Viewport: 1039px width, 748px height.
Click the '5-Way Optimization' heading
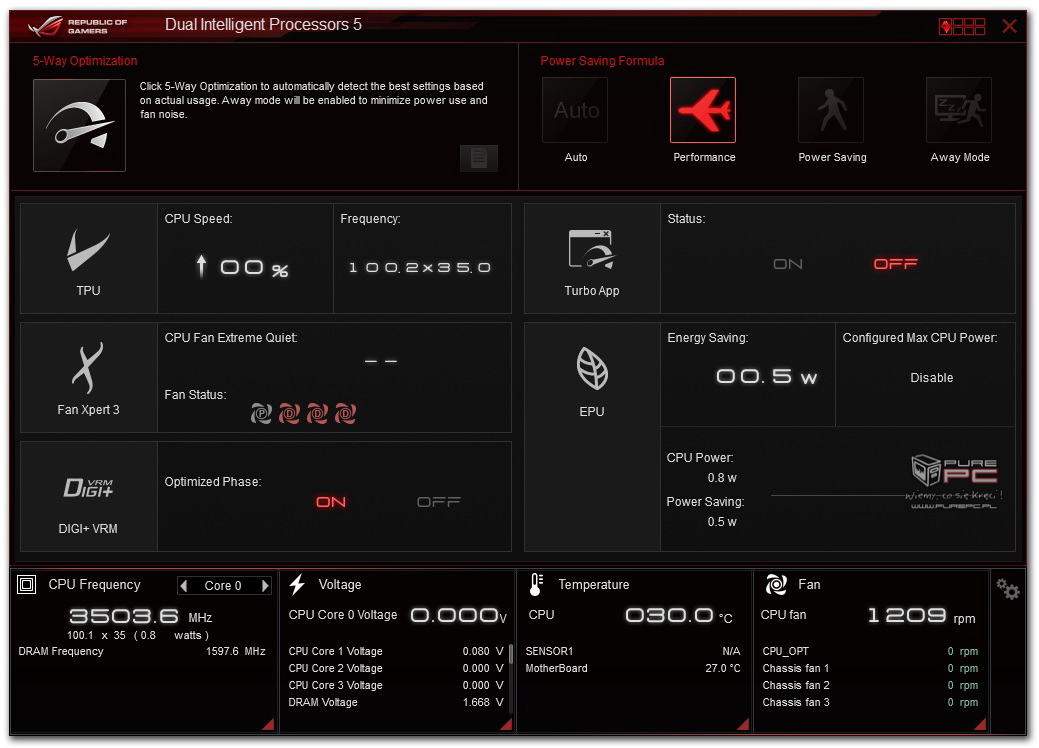point(85,61)
